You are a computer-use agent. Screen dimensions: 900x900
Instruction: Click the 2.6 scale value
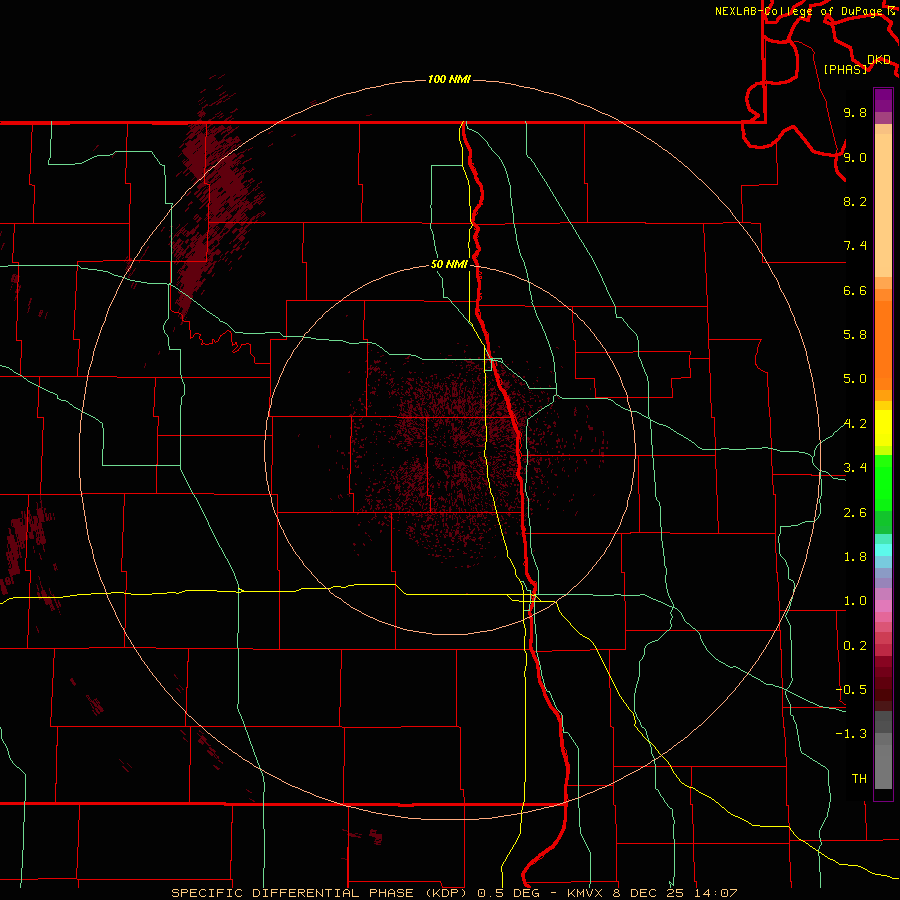pos(855,513)
